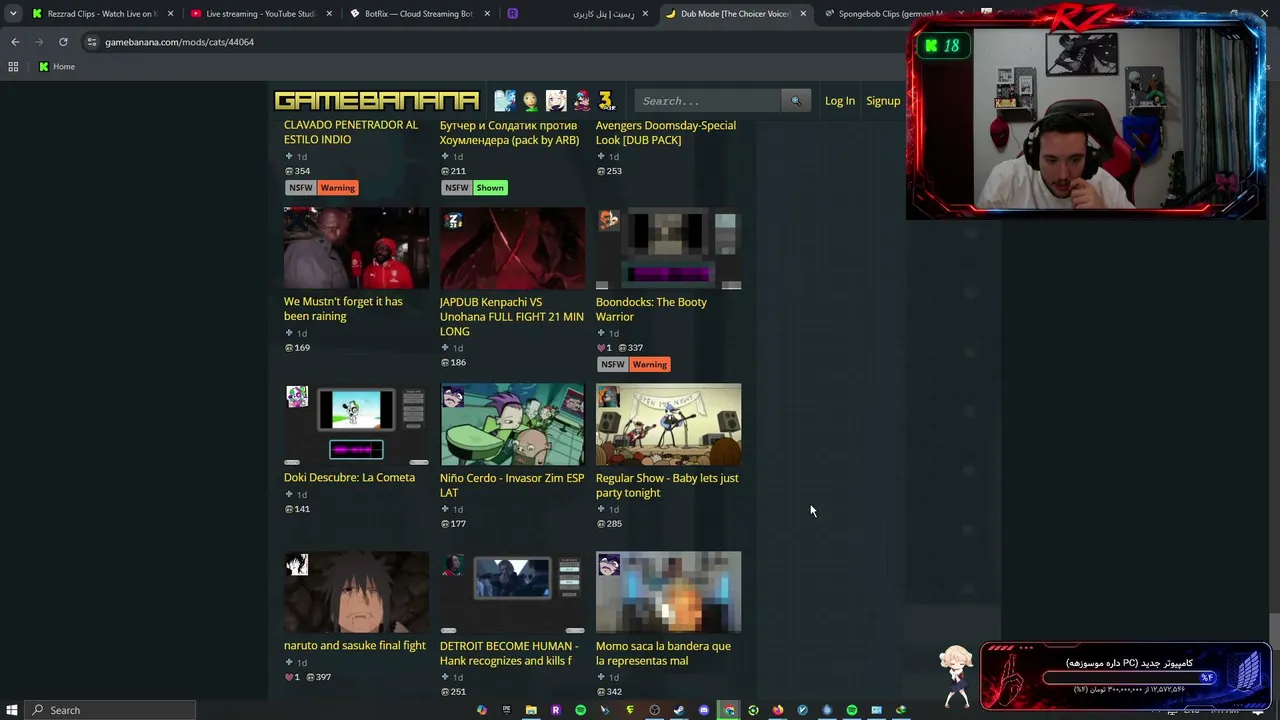Go back using the browser back arrow

(15, 42)
